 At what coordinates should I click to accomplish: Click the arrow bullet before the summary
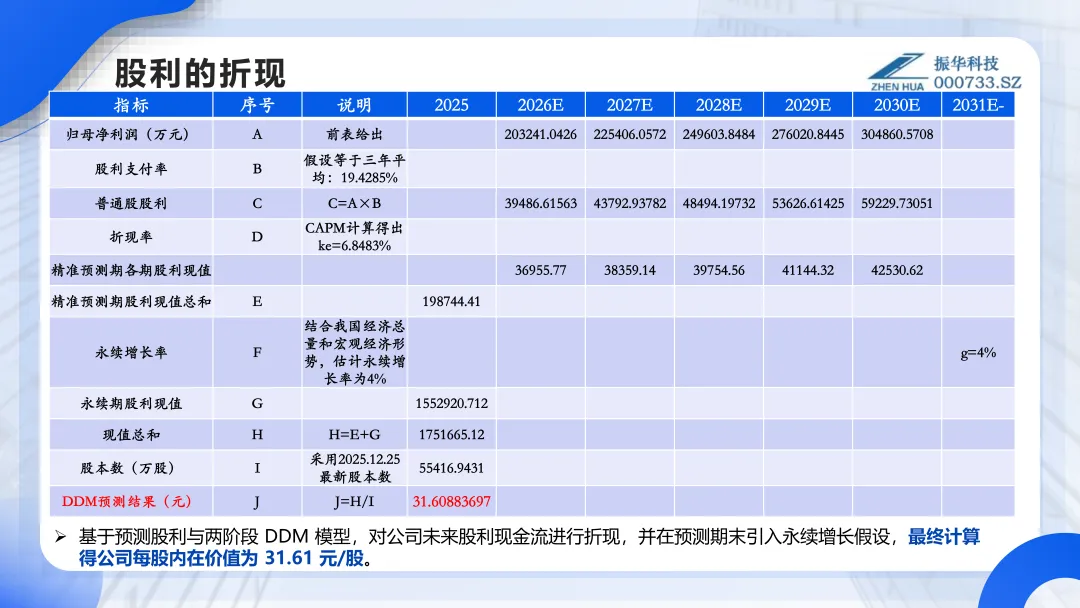[61, 536]
